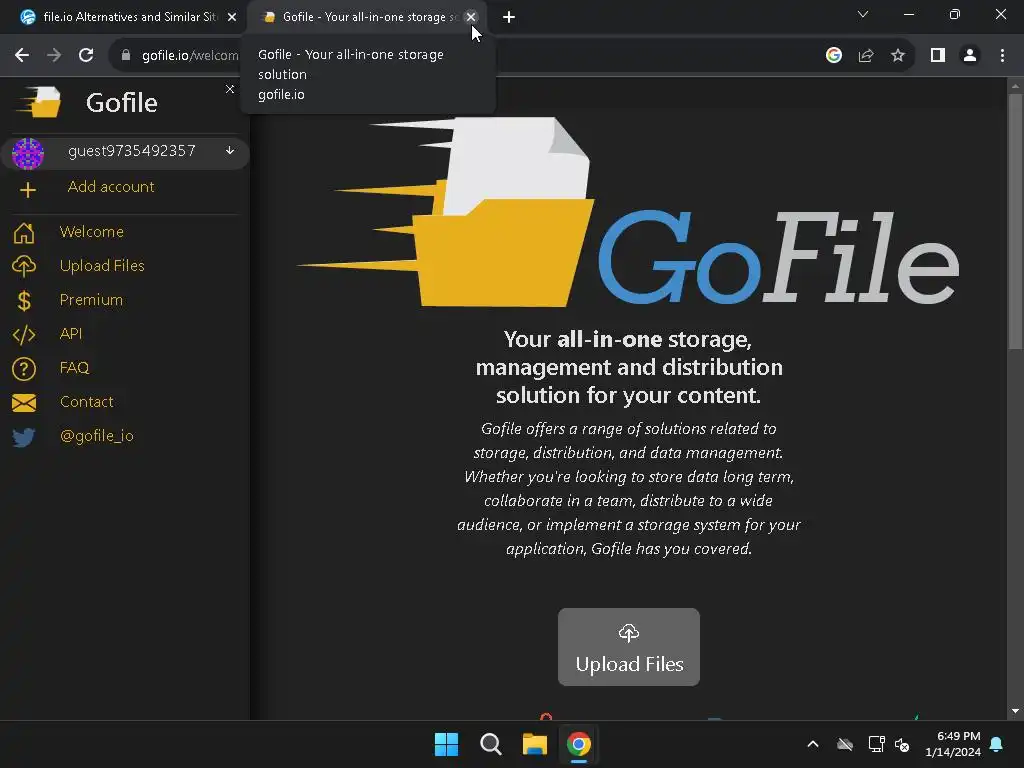This screenshot has height=768, width=1024.
Task: Click the browser forward arrow
Action: tap(54, 56)
